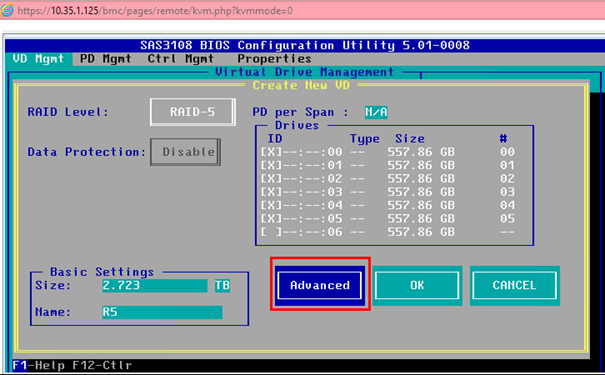Click the RAID Level label
This screenshot has width=605, height=375.
pos(68,112)
